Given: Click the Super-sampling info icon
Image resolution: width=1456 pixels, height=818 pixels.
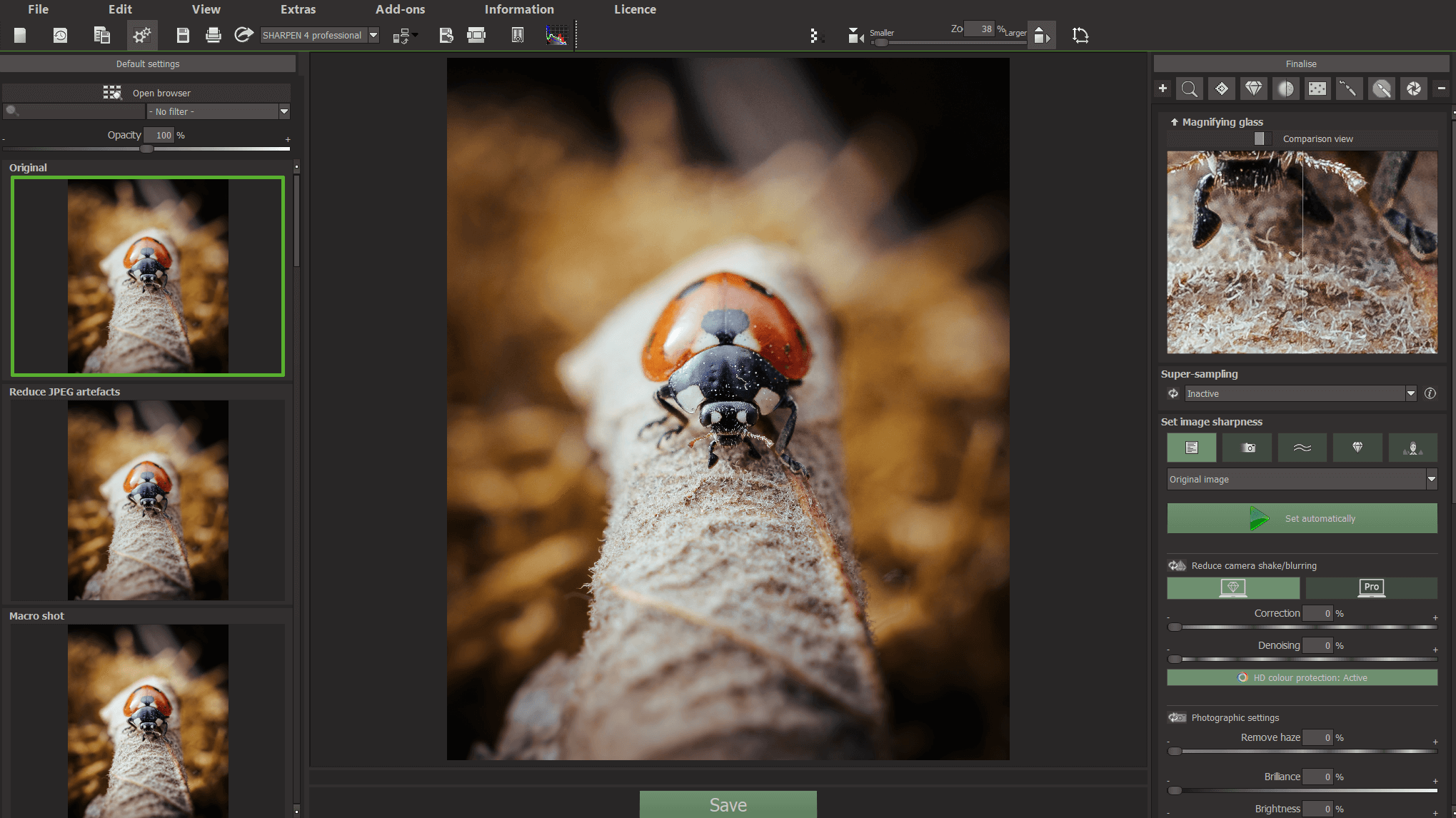Looking at the screenshot, I should [x=1430, y=393].
